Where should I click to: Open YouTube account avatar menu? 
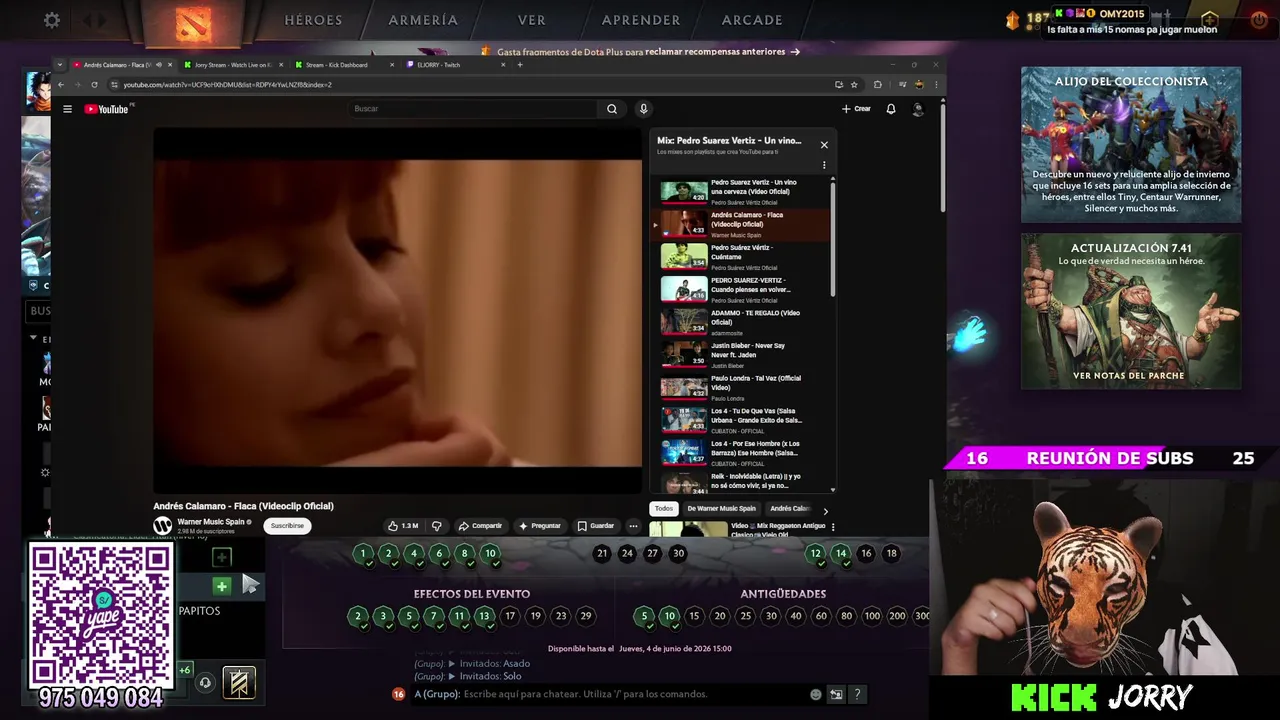[x=918, y=109]
